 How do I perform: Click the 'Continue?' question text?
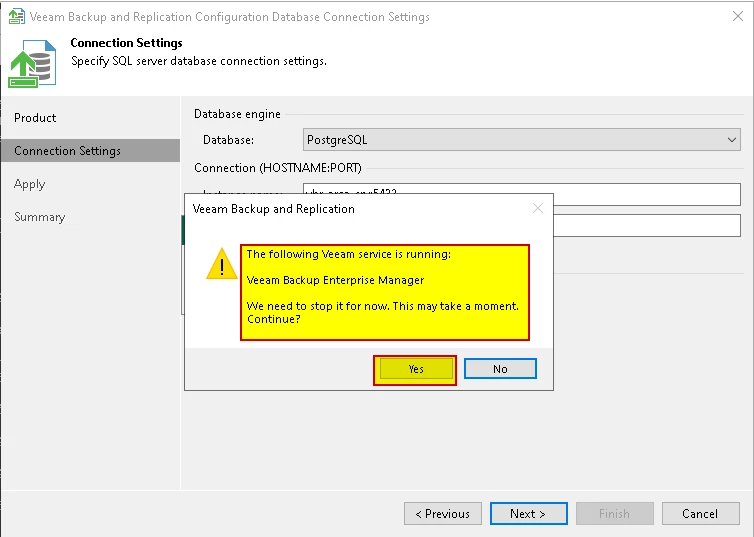(274, 319)
